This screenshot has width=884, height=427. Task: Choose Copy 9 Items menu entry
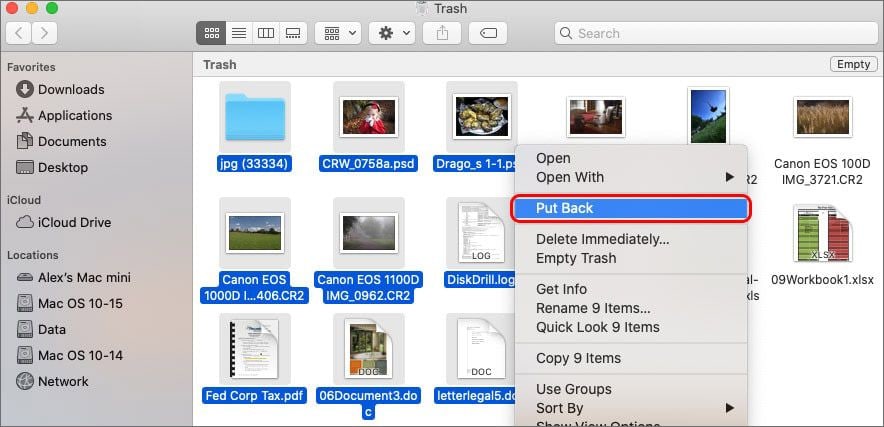[631, 358]
